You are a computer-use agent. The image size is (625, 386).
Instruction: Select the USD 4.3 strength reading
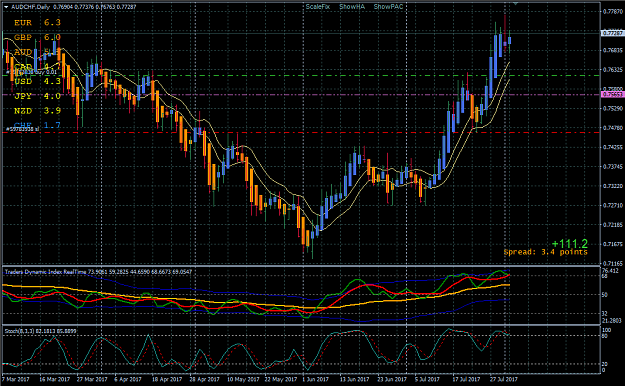click(x=37, y=81)
